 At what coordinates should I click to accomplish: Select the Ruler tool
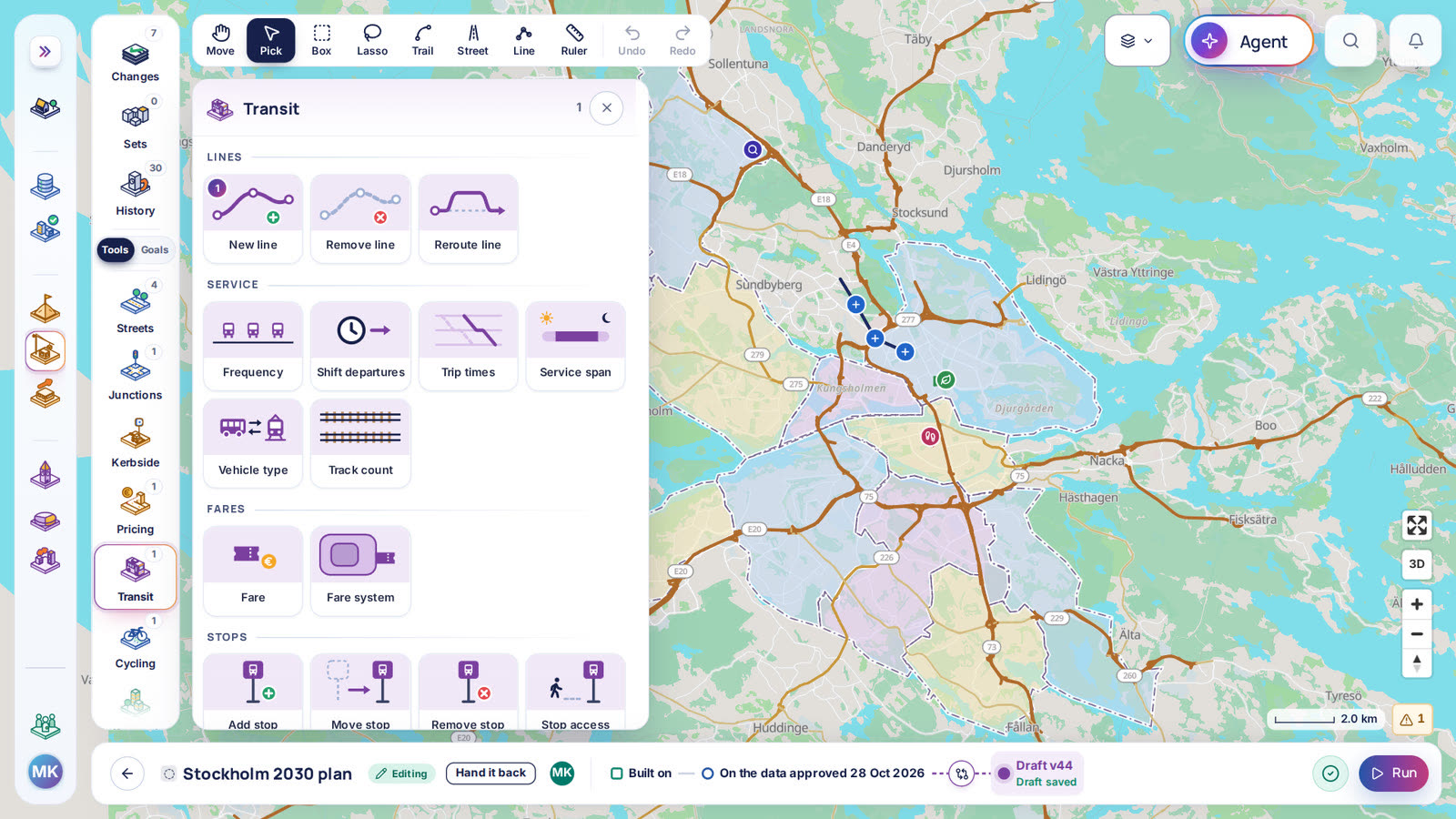point(574,40)
